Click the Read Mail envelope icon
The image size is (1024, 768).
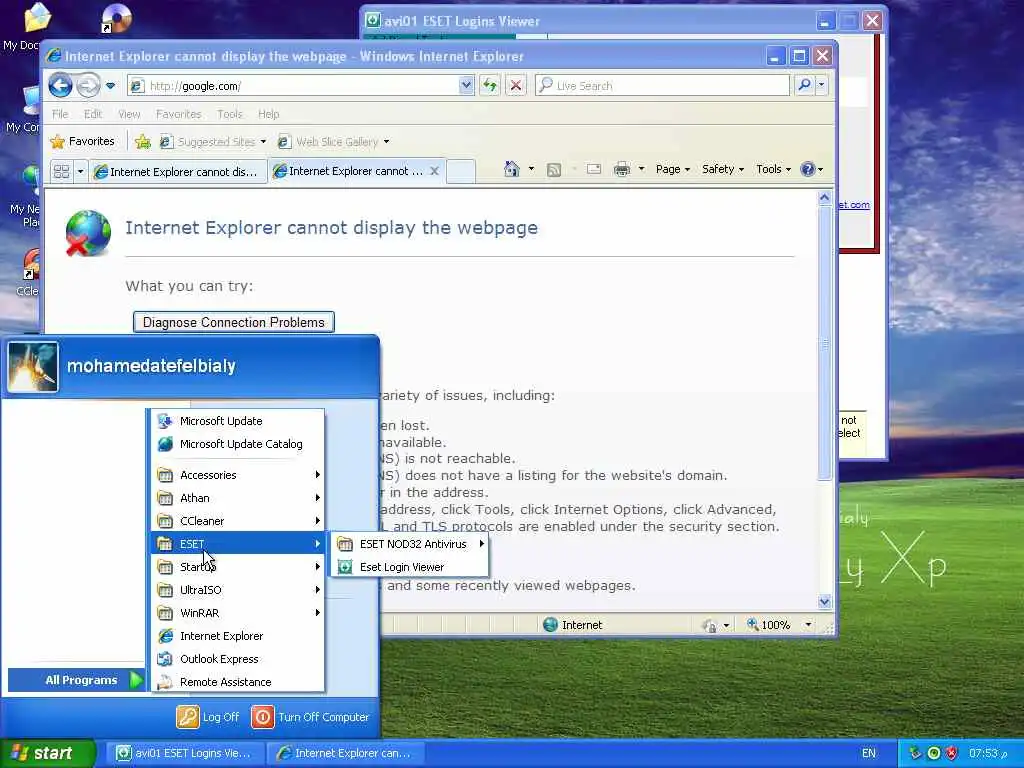point(594,169)
